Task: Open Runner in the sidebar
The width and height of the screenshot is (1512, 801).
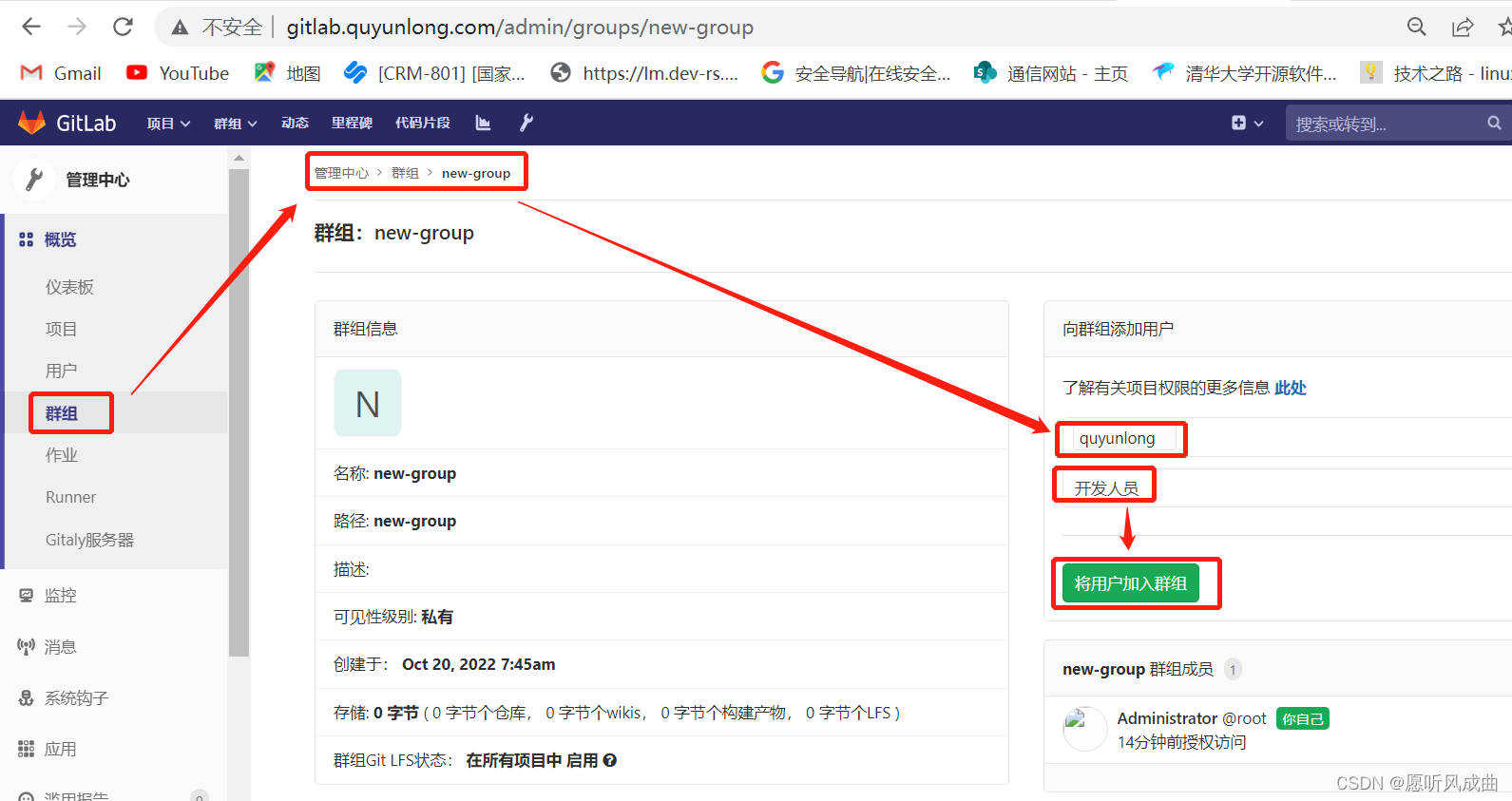Action: 70,497
